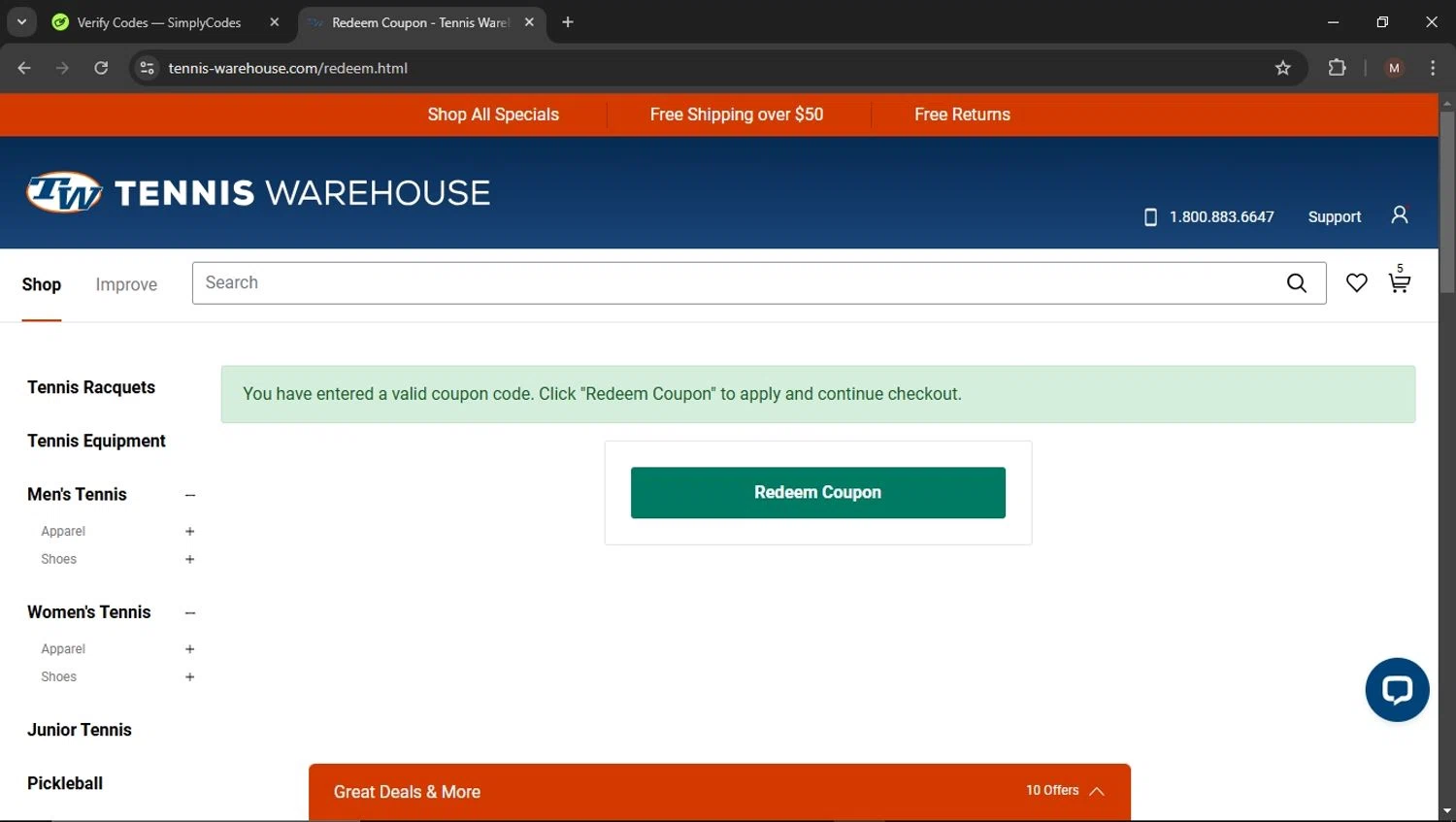Open Pickleball category
The width and height of the screenshot is (1456, 822).
(65, 783)
